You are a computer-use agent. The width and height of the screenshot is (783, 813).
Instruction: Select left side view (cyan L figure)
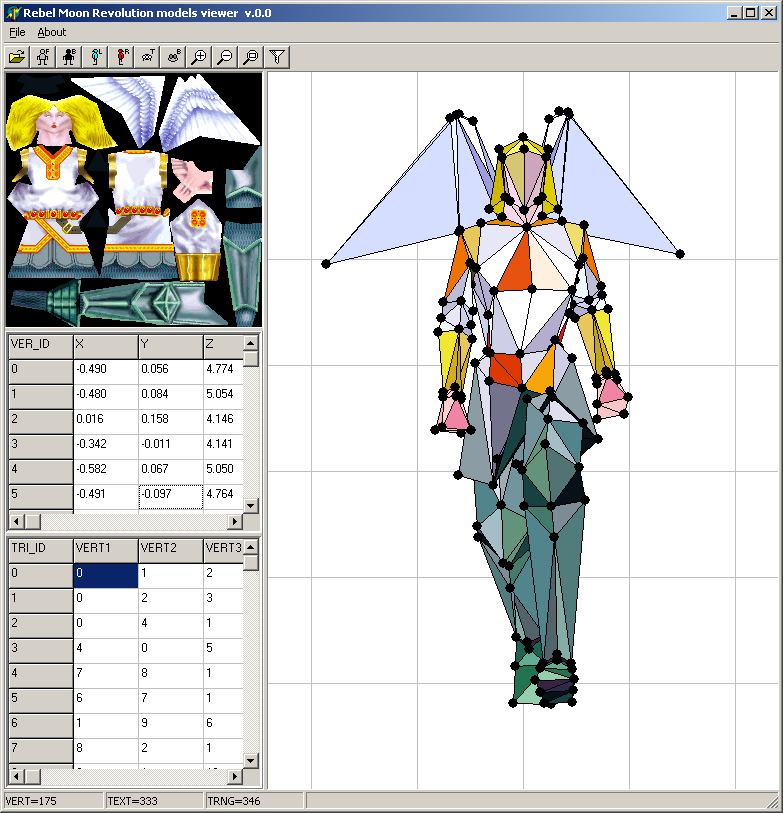[x=95, y=57]
